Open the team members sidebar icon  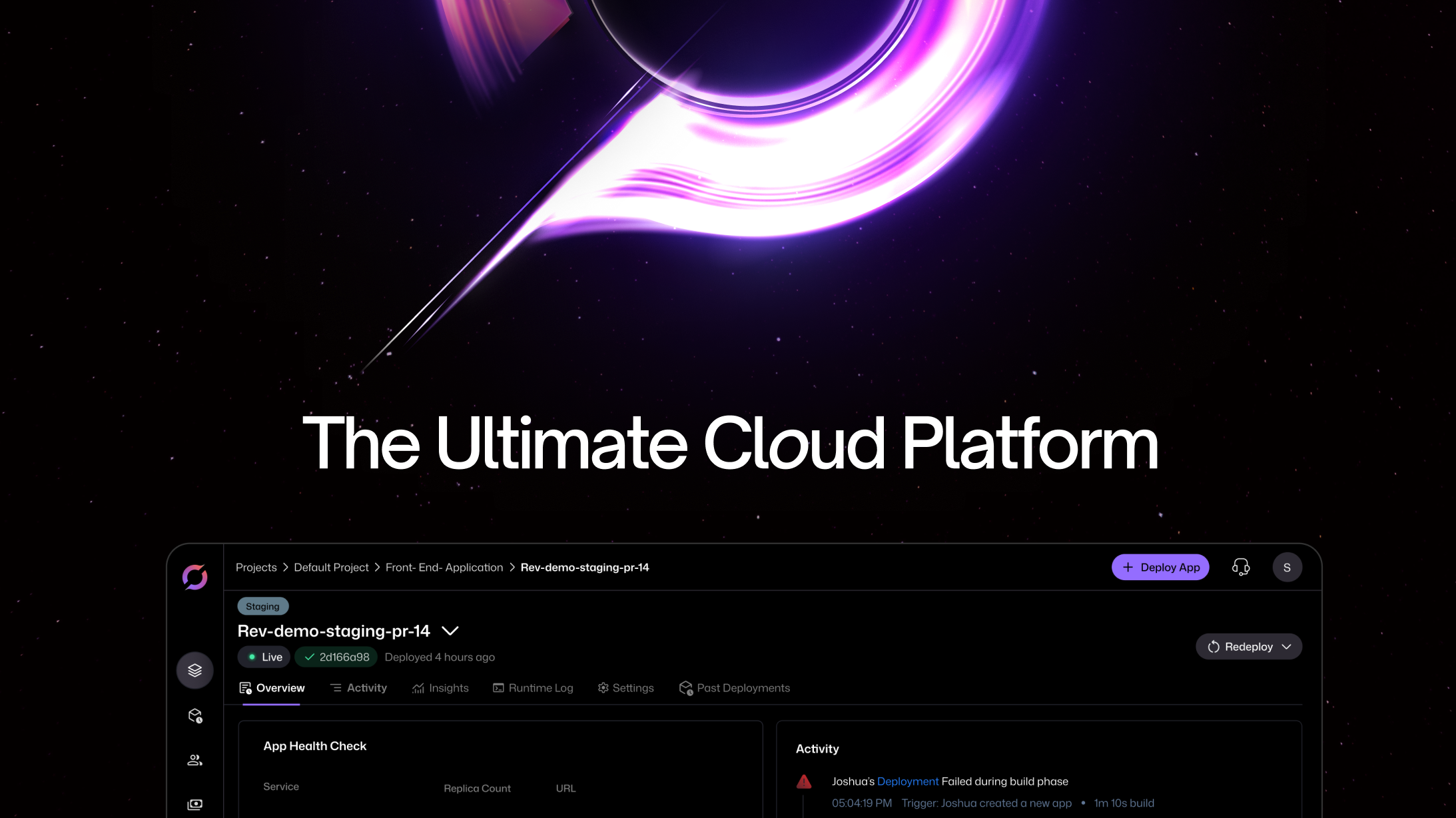194,760
